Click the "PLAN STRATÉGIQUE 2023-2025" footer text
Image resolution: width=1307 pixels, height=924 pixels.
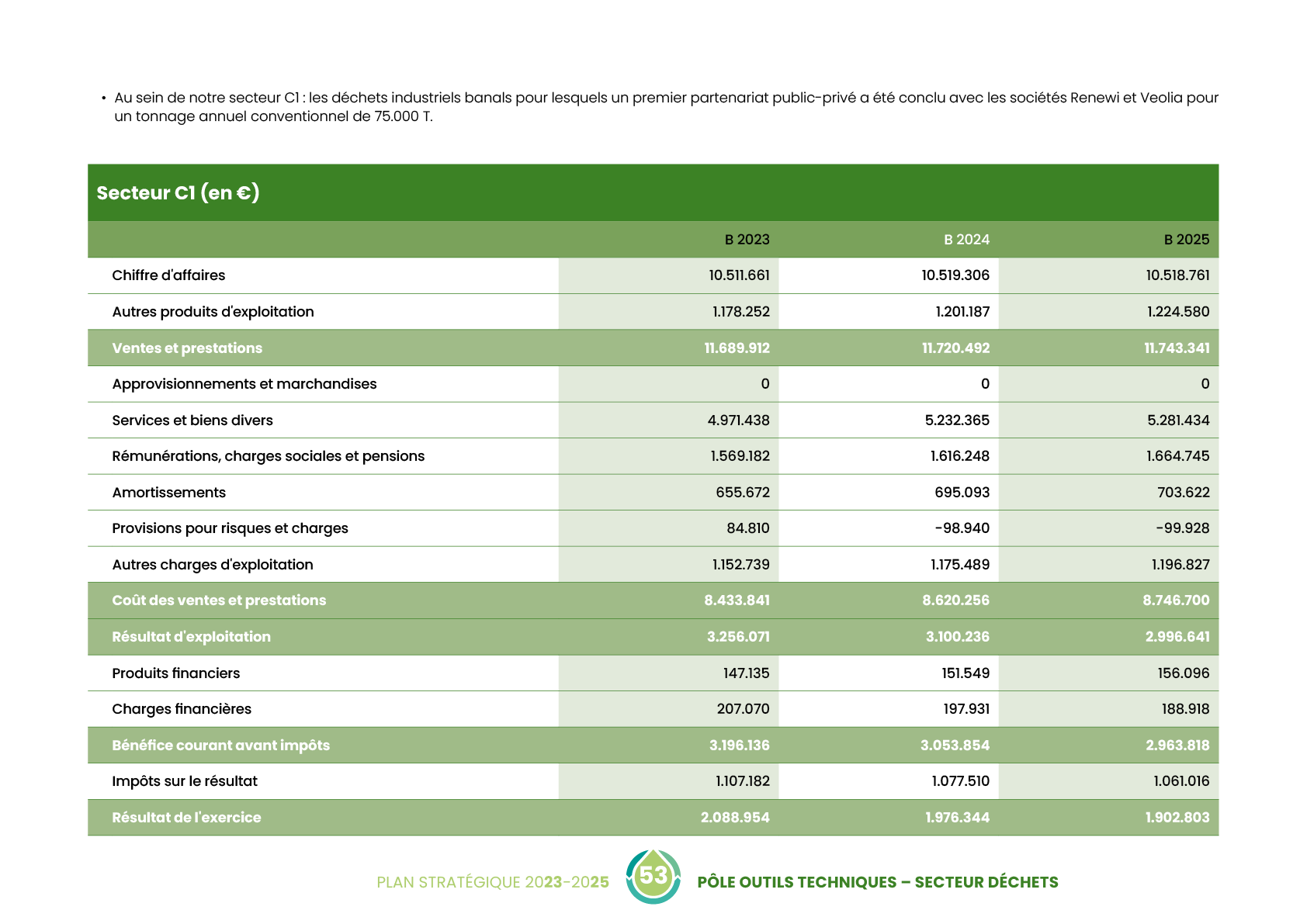(x=492, y=882)
